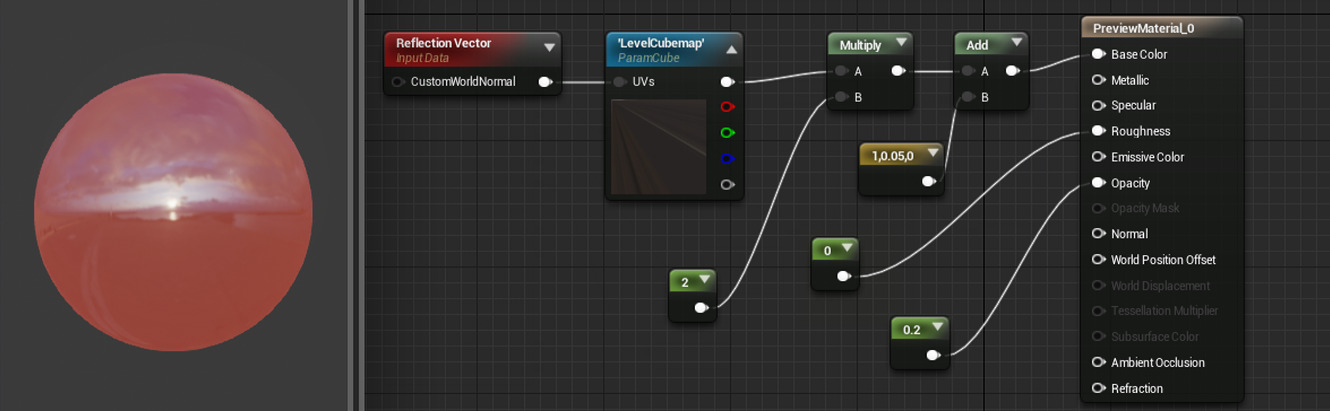Select the 'LevelCubemap' ParamCube node title
The width and height of the screenshot is (1330, 411).
(x=661, y=43)
